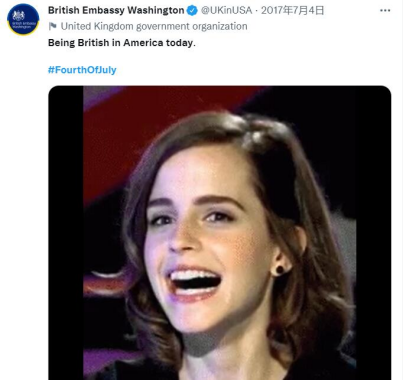Click the black letterbox bar left of the GIF
The height and width of the screenshot is (380, 404).
66,233
